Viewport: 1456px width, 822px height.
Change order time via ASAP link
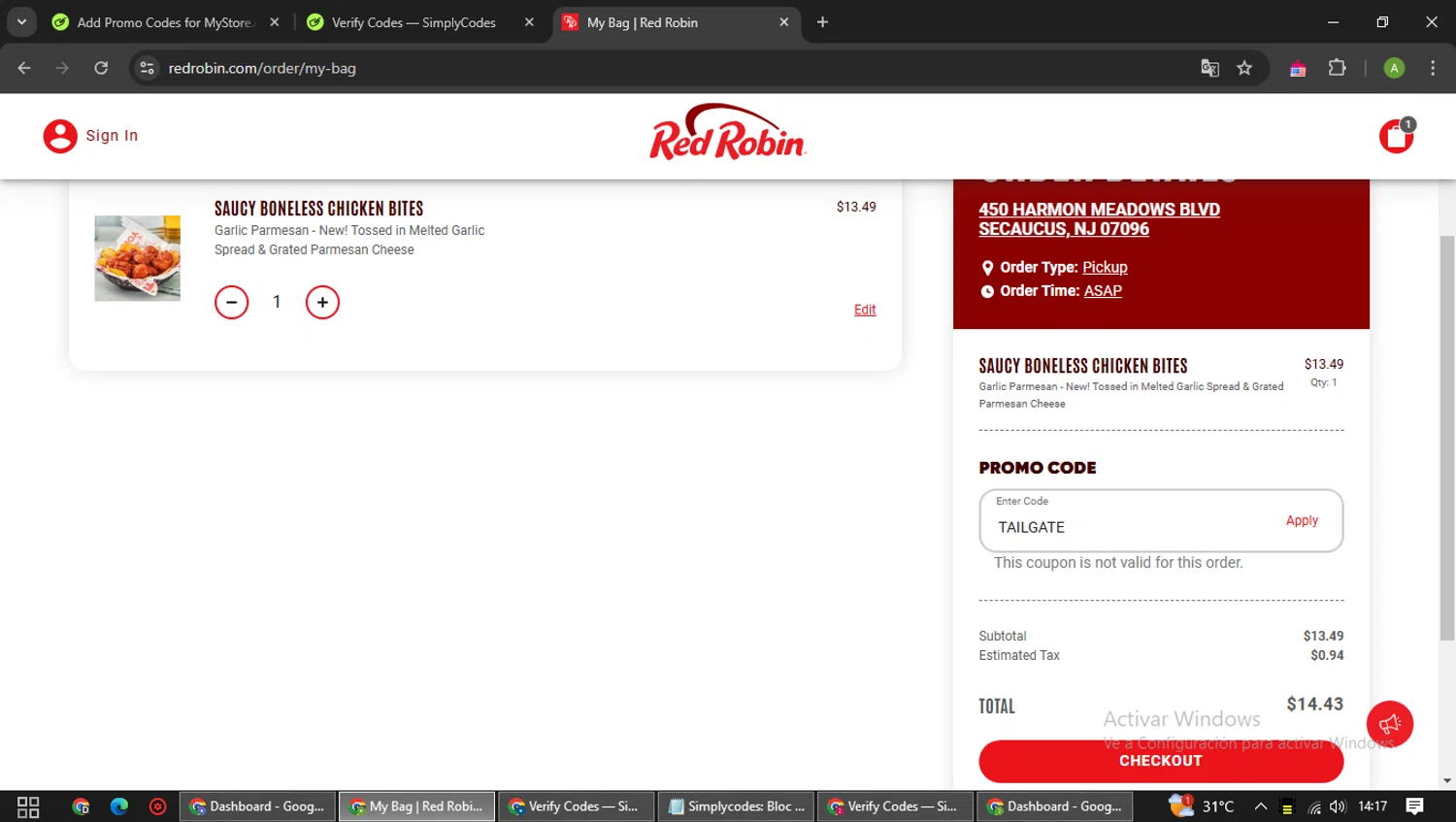click(1103, 290)
